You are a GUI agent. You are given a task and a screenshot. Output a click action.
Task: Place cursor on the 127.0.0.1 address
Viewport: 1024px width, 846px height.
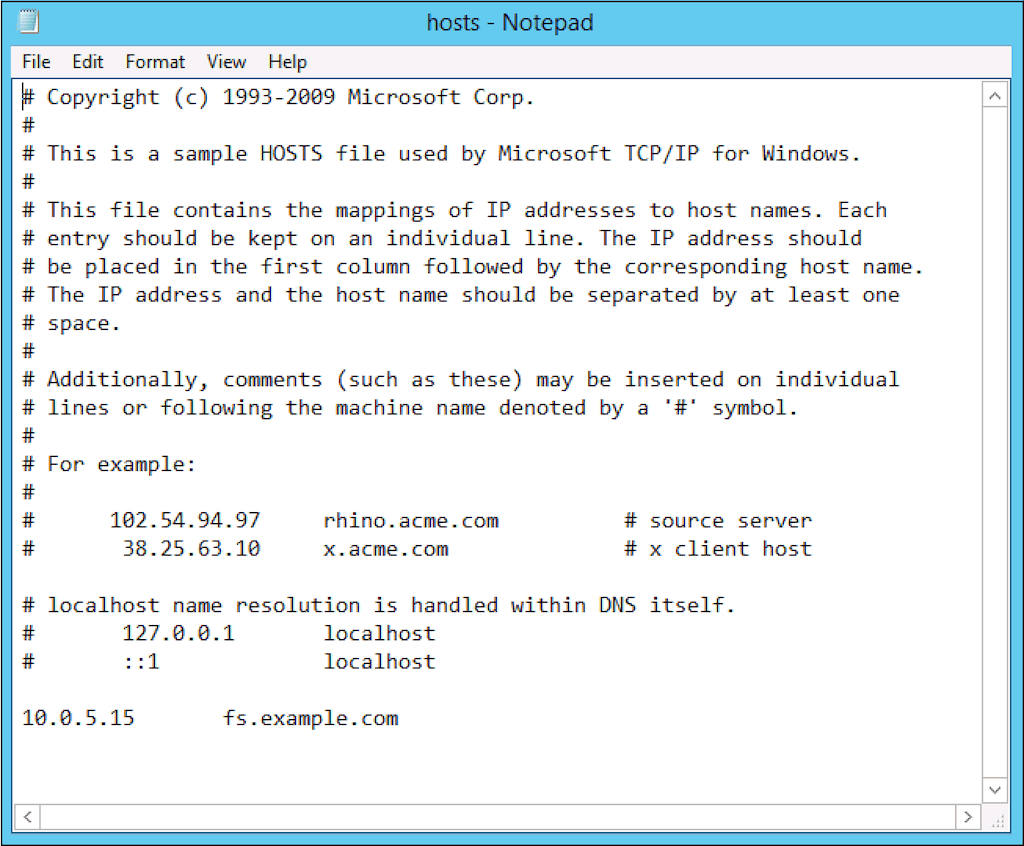pyautogui.click(x=178, y=634)
